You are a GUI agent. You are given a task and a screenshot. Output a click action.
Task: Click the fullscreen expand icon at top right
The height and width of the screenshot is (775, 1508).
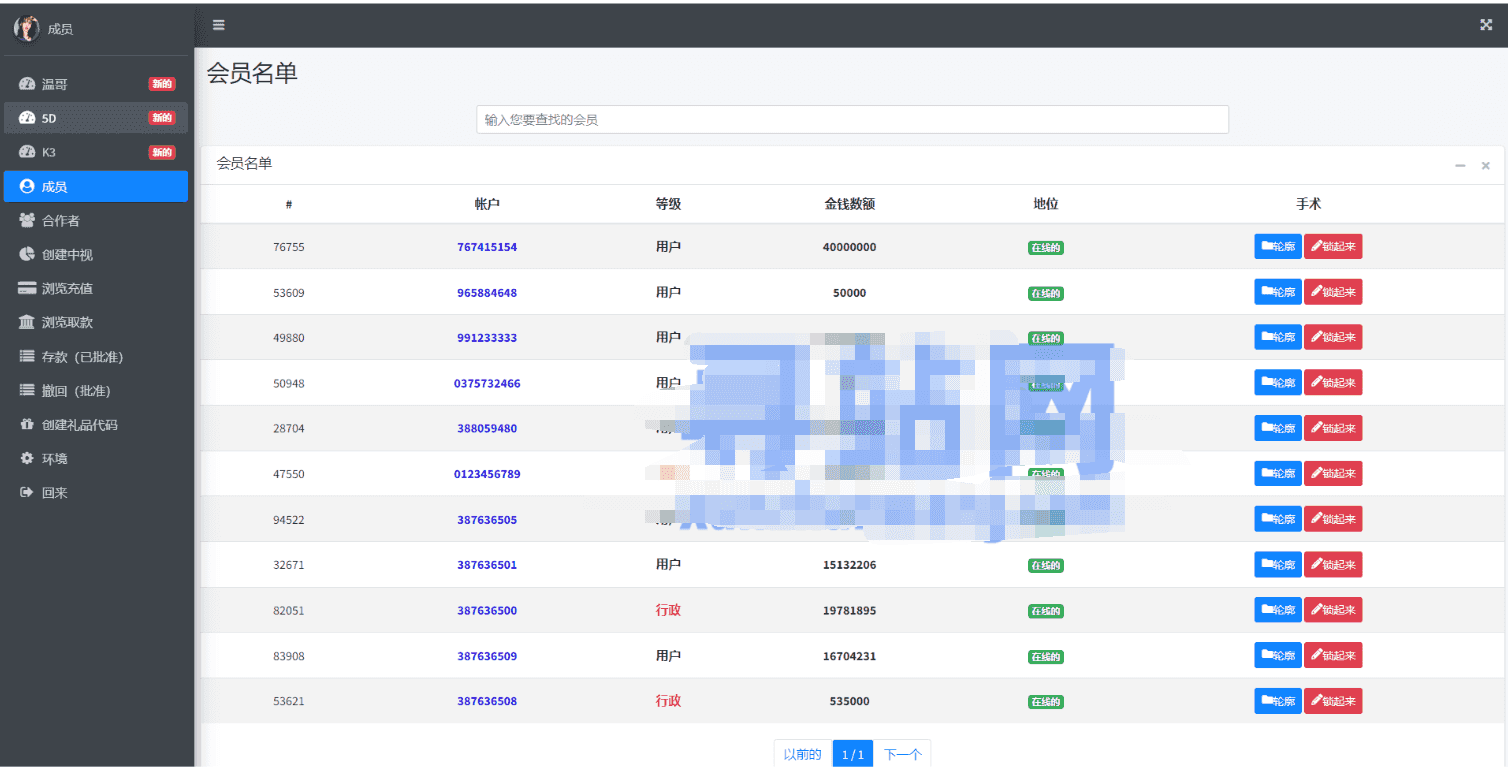coord(1485,25)
